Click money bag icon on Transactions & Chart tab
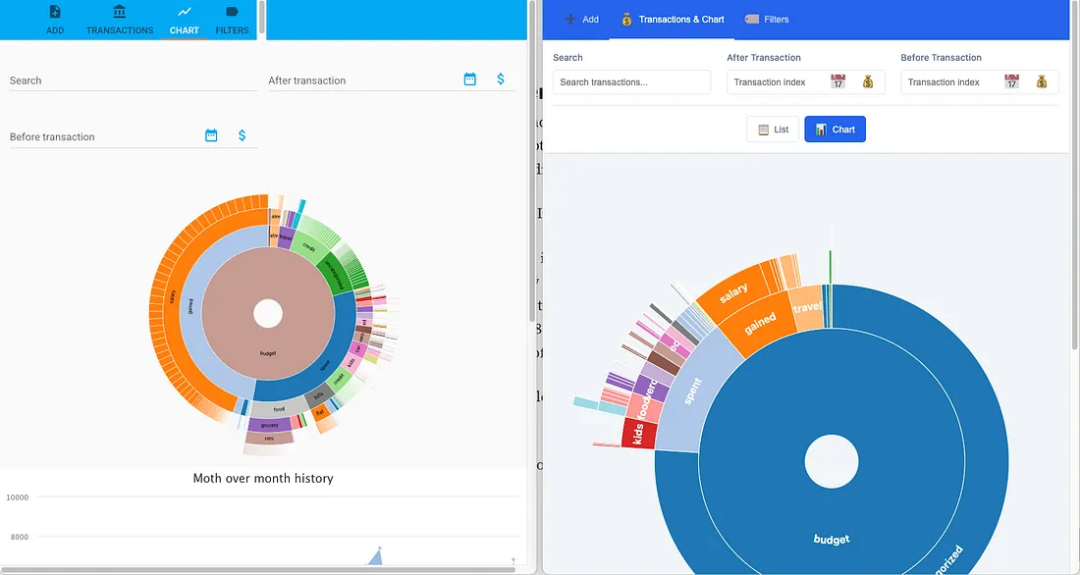This screenshot has width=1080, height=575. pos(627,19)
